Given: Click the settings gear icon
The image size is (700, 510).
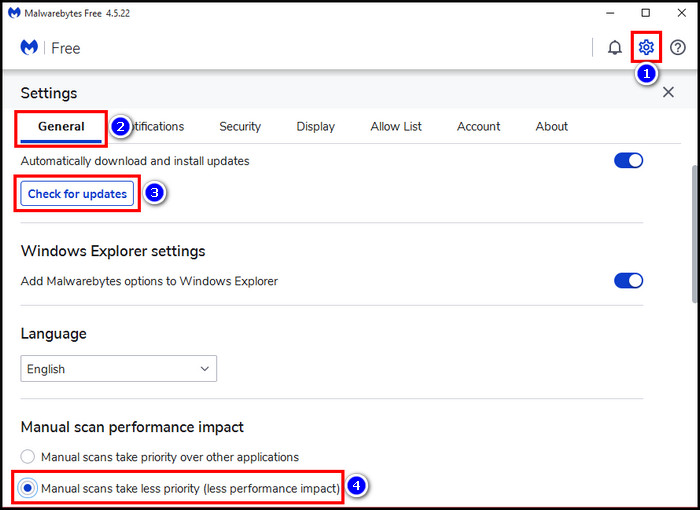Looking at the screenshot, I should tap(646, 47).
